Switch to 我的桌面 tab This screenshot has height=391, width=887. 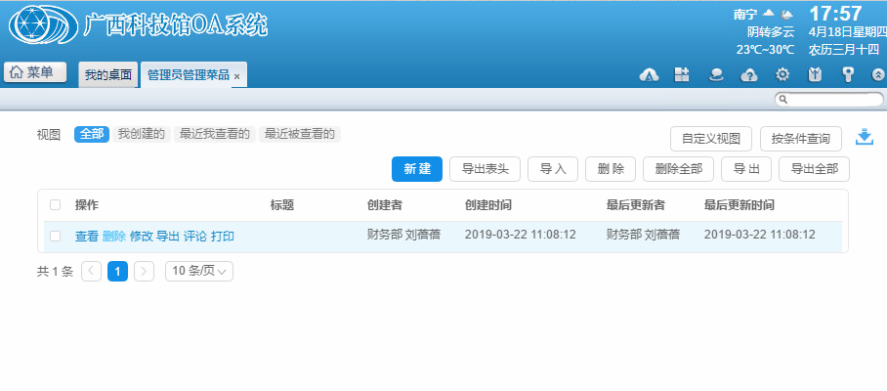108,75
